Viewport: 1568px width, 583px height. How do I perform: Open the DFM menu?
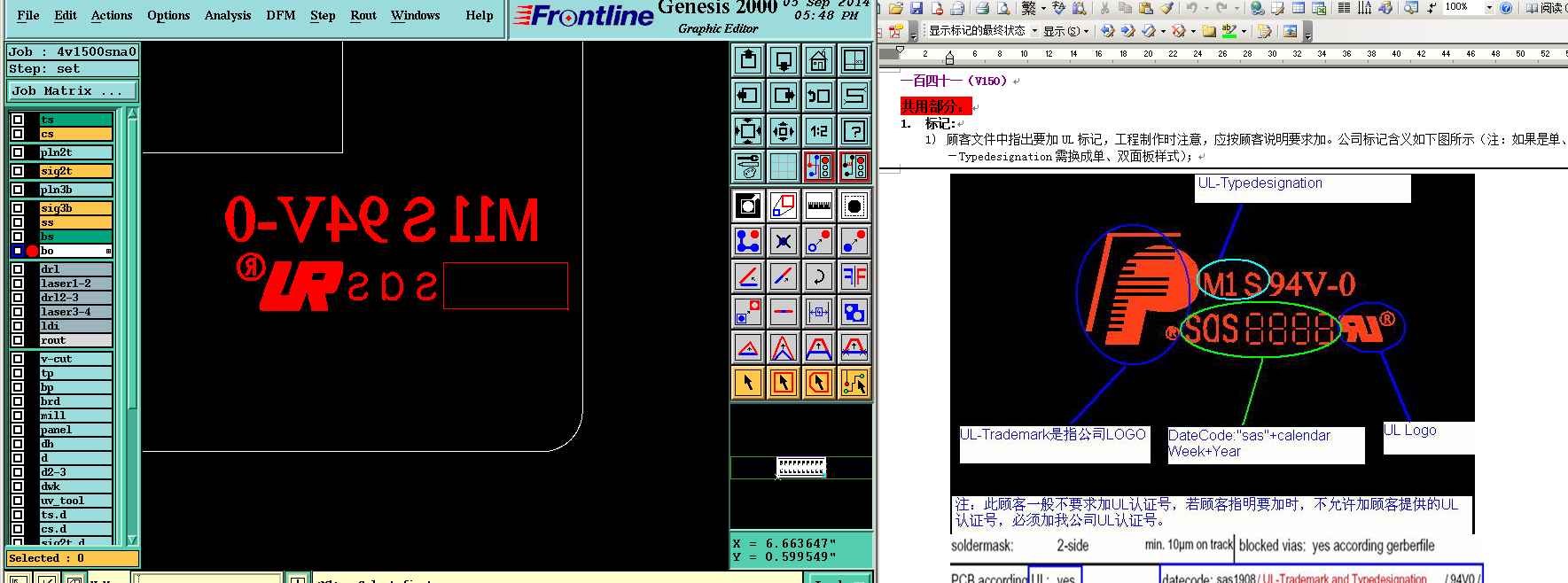pyautogui.click(x=281, y=16)
